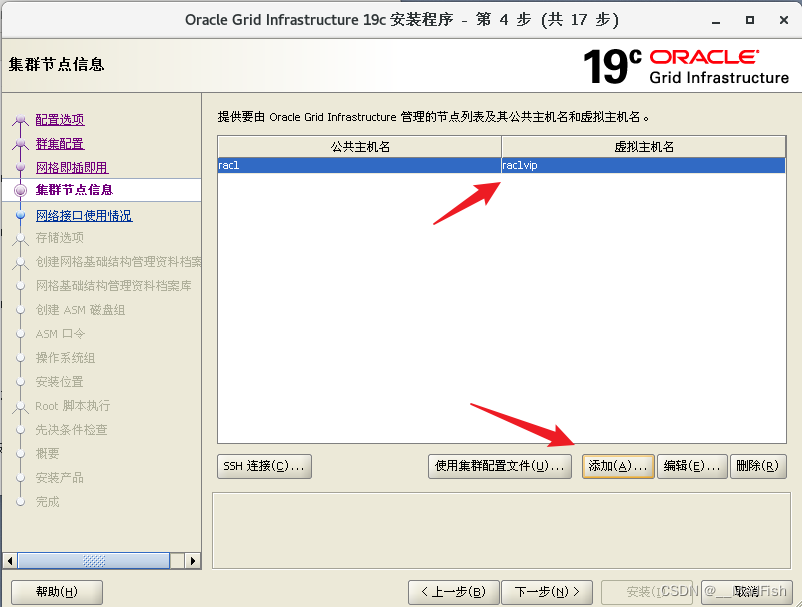The image size is (802, 607).
Task: Remove the node with 删除(R) button
Action: pyautogui.click(x=758, y=466)
